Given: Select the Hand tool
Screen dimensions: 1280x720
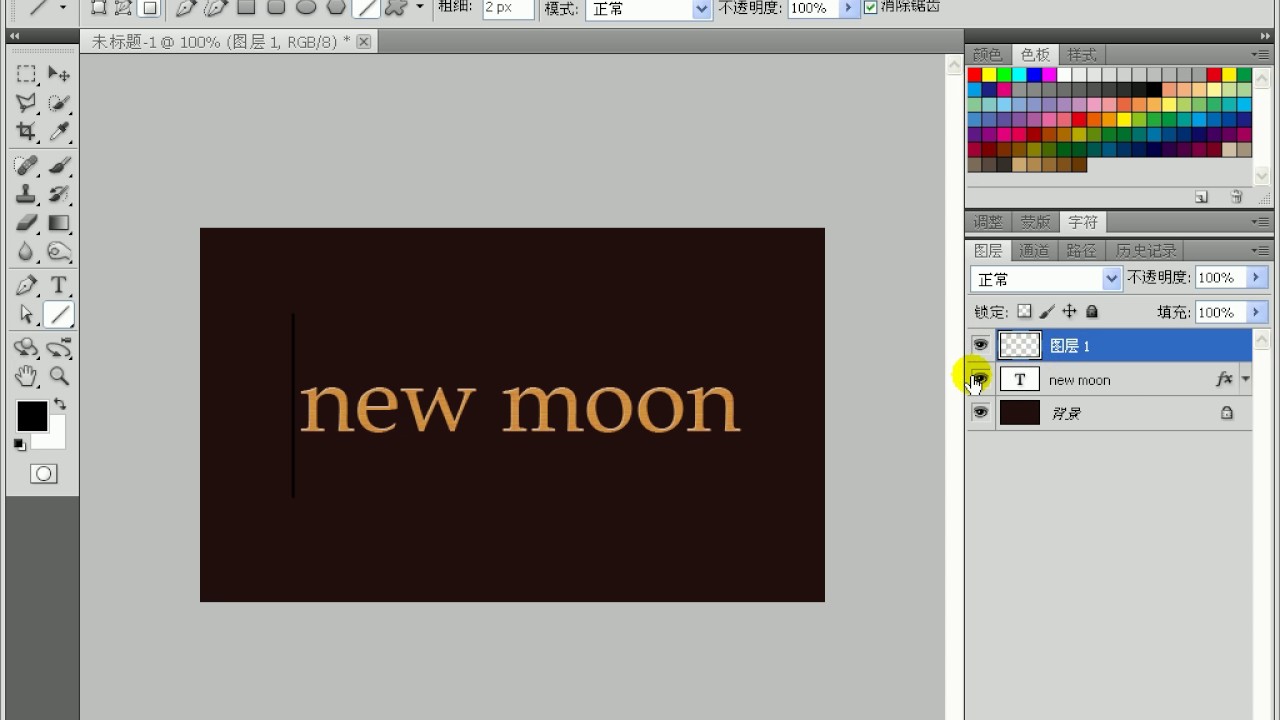Looking at the screenshot, I should point(26,377).
